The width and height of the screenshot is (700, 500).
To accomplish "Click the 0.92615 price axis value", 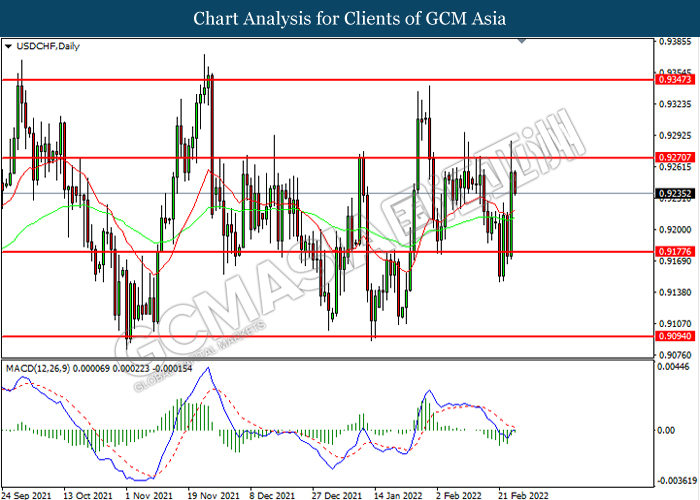I will point(675,167).
